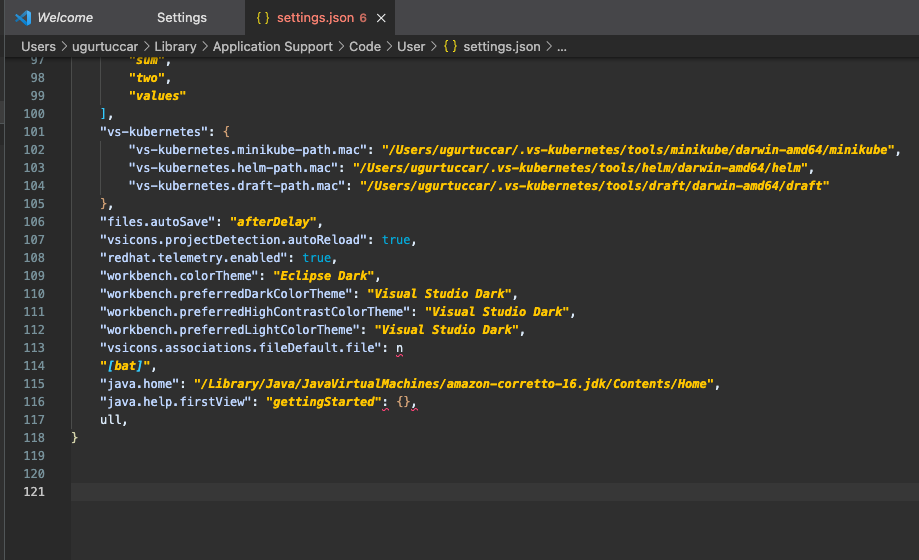The height and width of the screenshot is (560, 919).
Task: Click User in the breadcrumb
Action: pyautogui.click(x=411, y=46)
